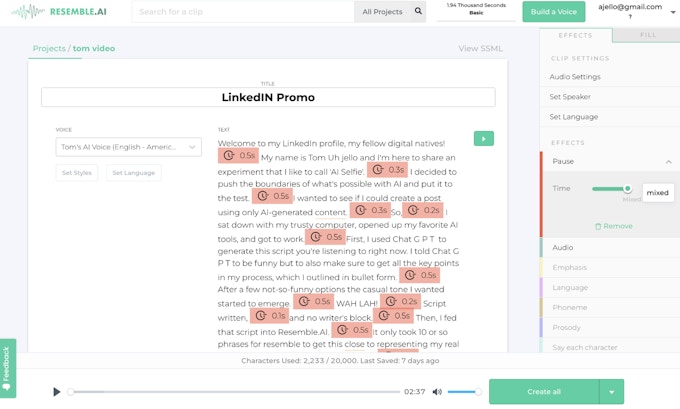This screenshot has height=409, width=680.
Task: Open the View SSML link
Action: point(480,48)
